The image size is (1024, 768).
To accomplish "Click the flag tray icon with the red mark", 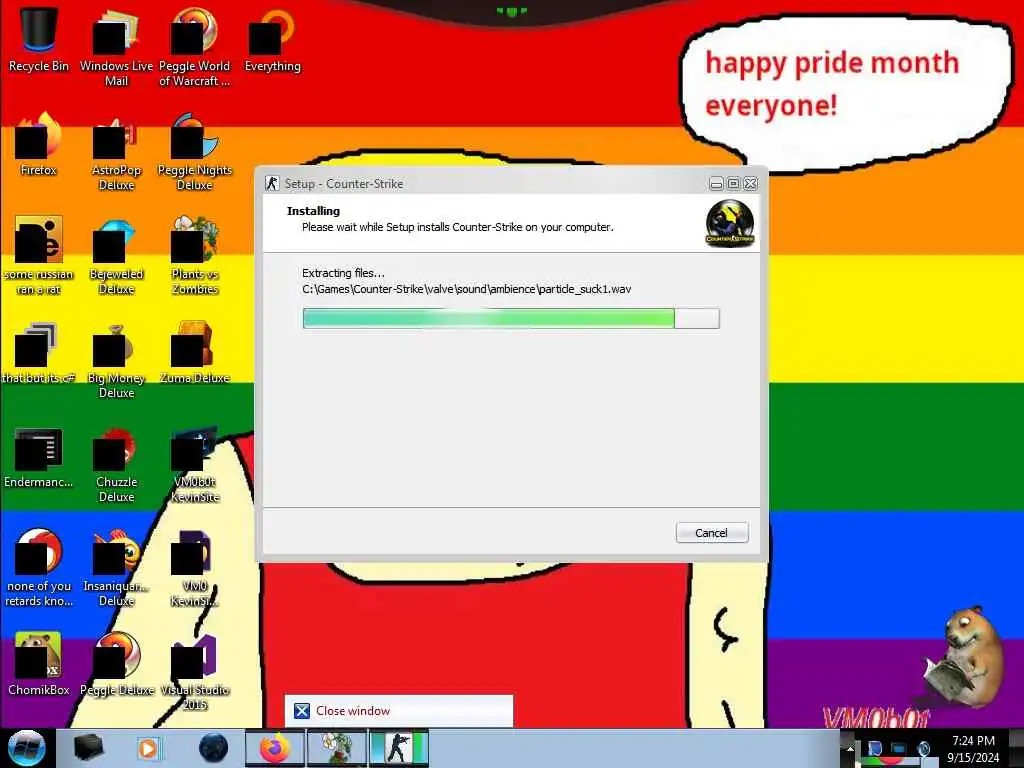I will [x=874, y=750].
